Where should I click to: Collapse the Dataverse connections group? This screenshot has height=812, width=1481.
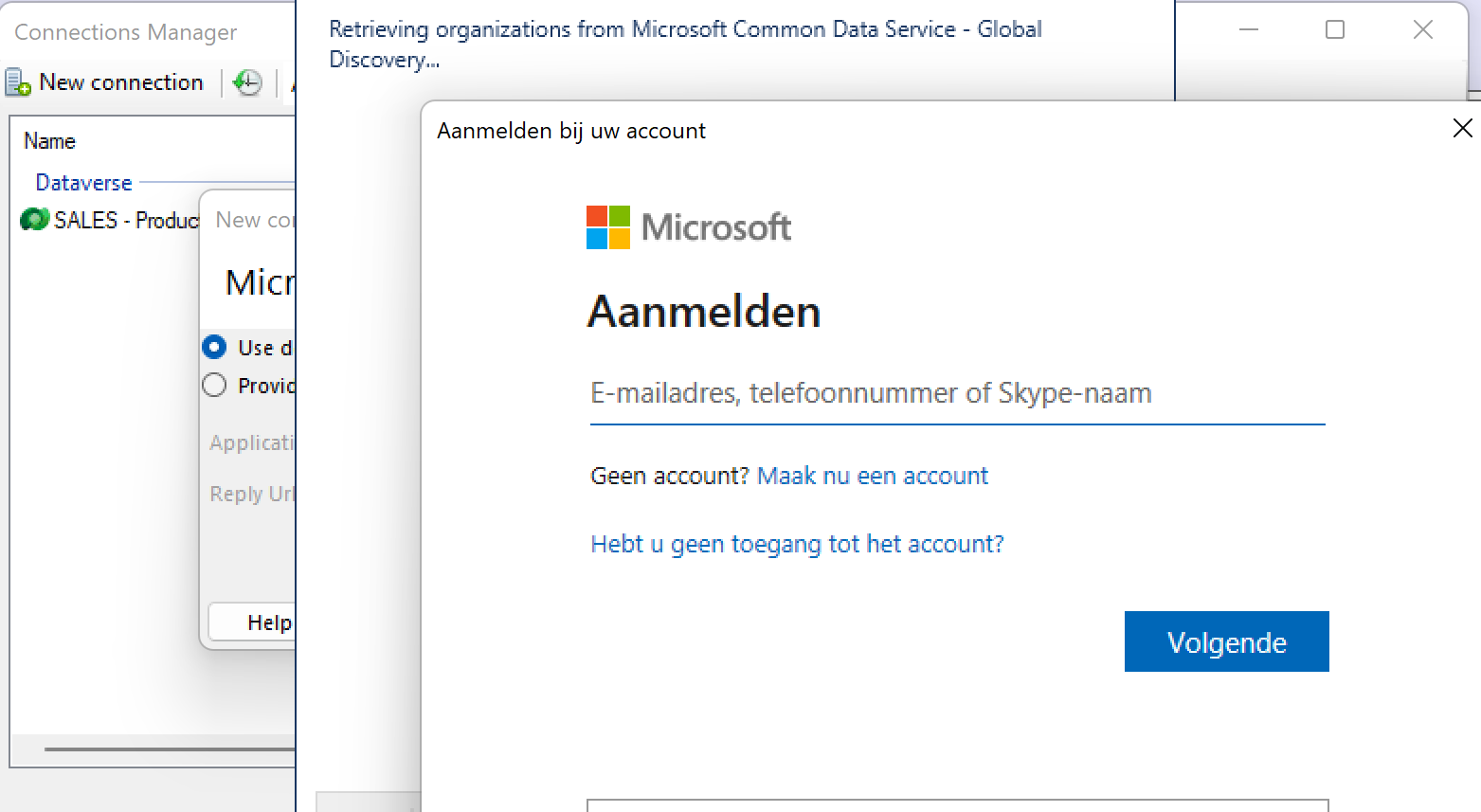click(x=83, y=182)
